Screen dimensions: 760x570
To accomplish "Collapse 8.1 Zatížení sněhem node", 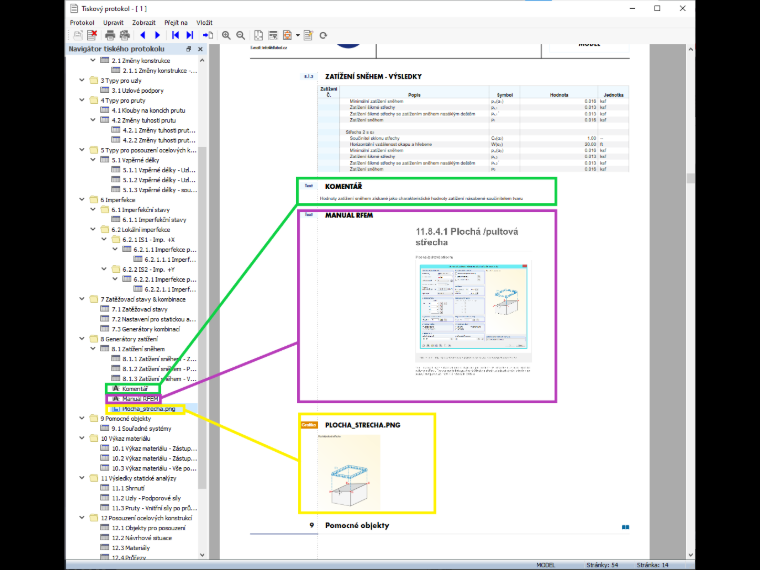I will 93,348.
